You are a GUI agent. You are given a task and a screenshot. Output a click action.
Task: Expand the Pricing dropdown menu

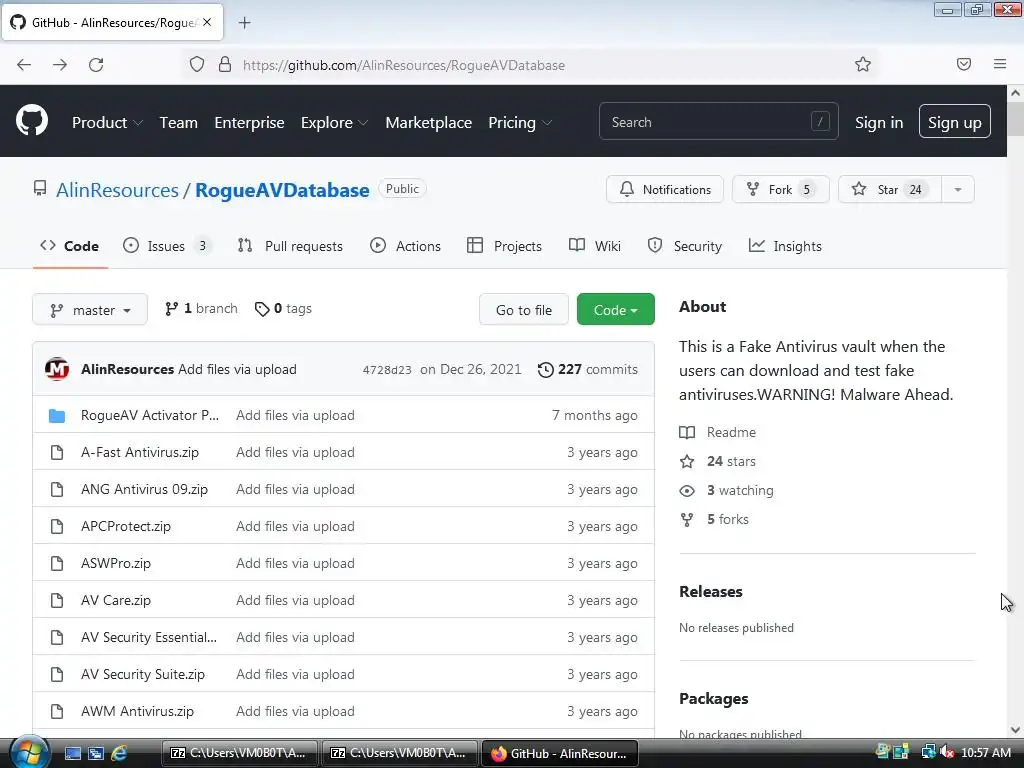pyautogui.click(x=520, y=123)
